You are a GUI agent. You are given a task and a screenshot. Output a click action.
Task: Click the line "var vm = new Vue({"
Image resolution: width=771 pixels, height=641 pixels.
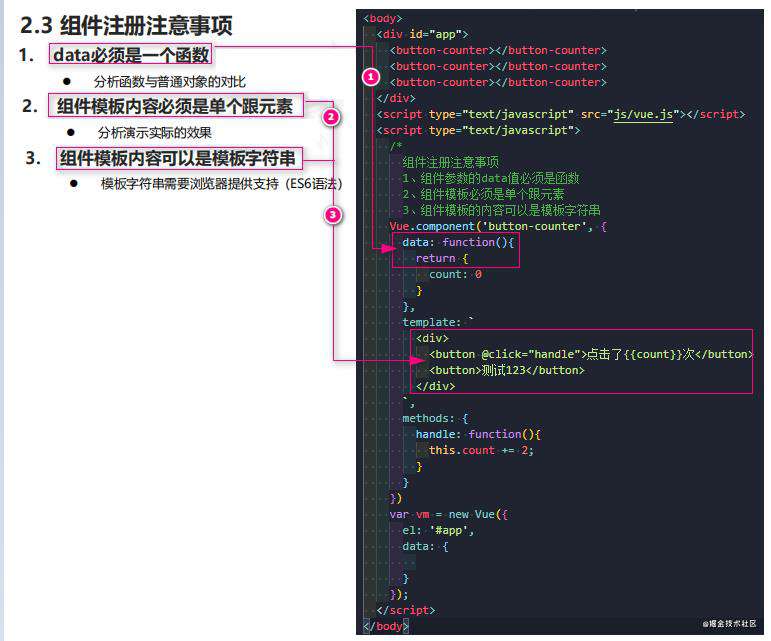tap(448, 515)
